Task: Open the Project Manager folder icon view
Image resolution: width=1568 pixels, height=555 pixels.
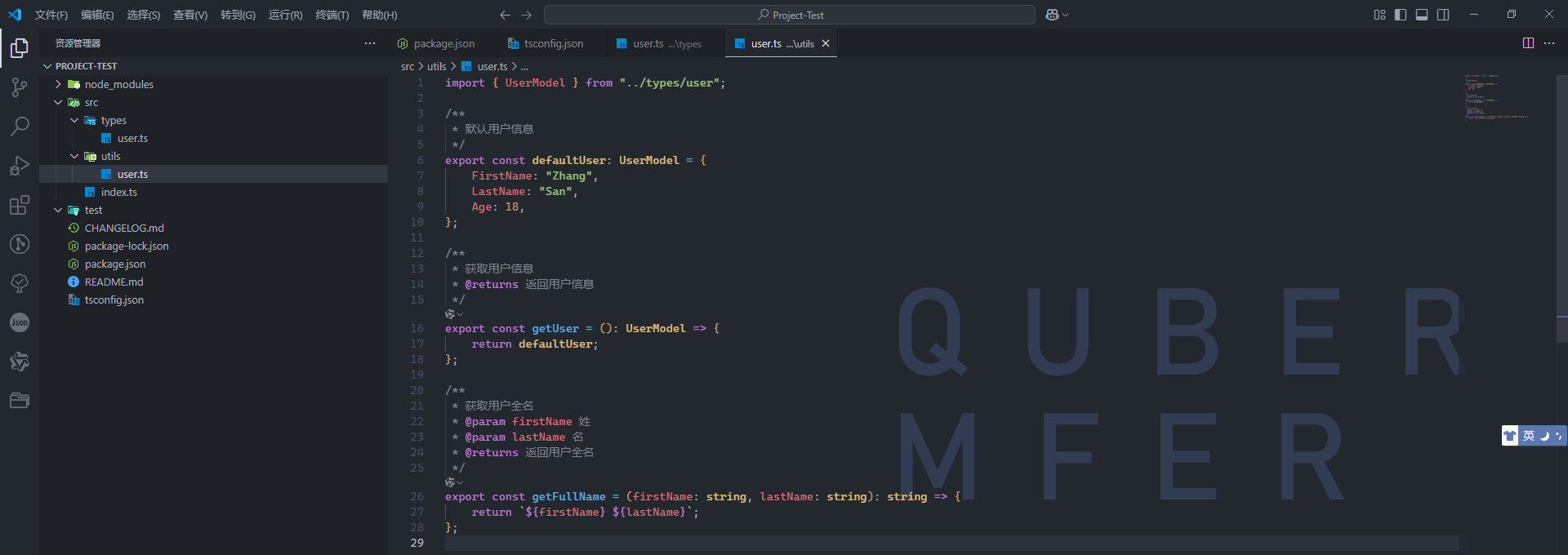Action: point(20,401)
